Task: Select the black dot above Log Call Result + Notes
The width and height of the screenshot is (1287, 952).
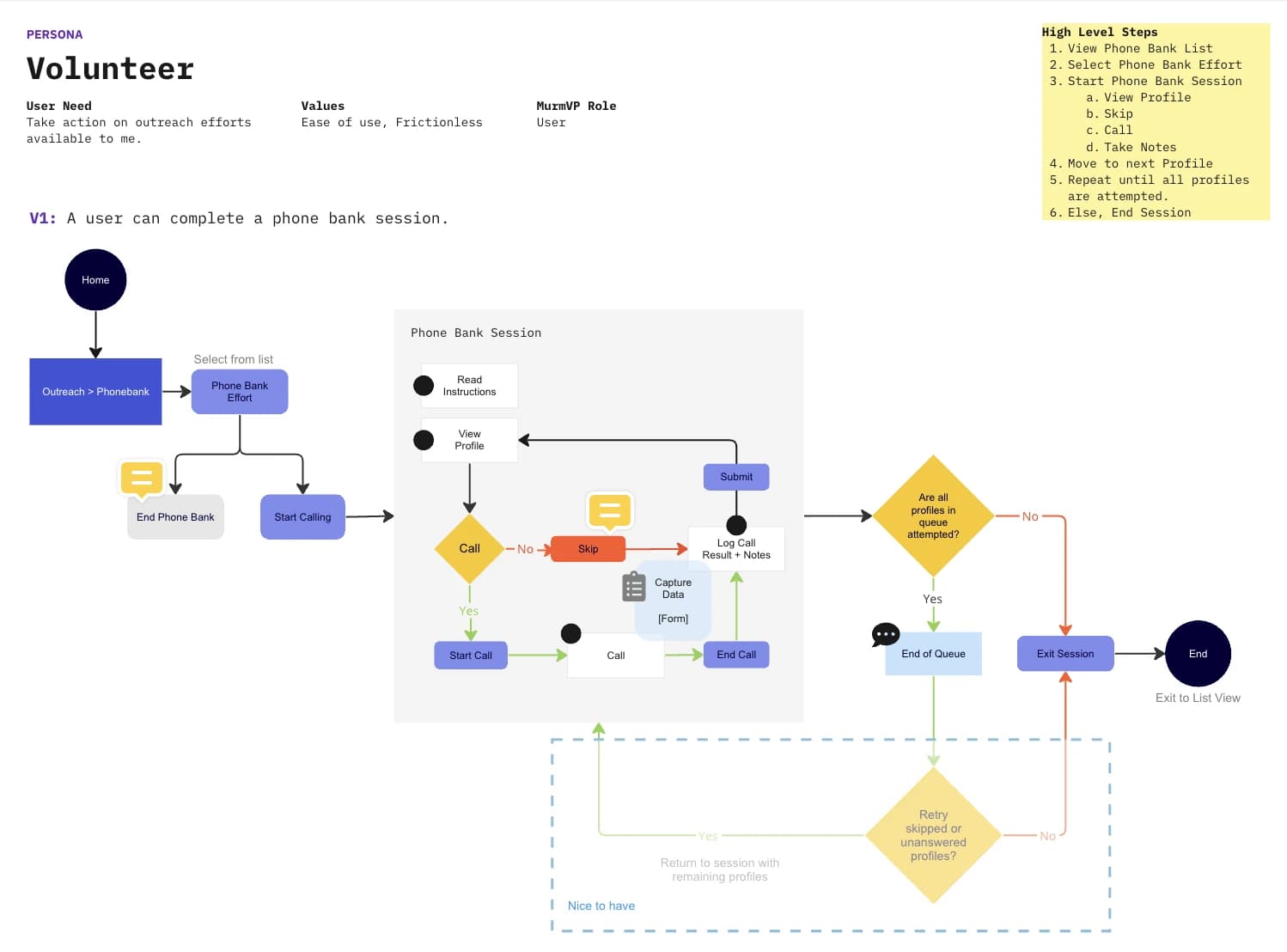Action: [736, 525]
